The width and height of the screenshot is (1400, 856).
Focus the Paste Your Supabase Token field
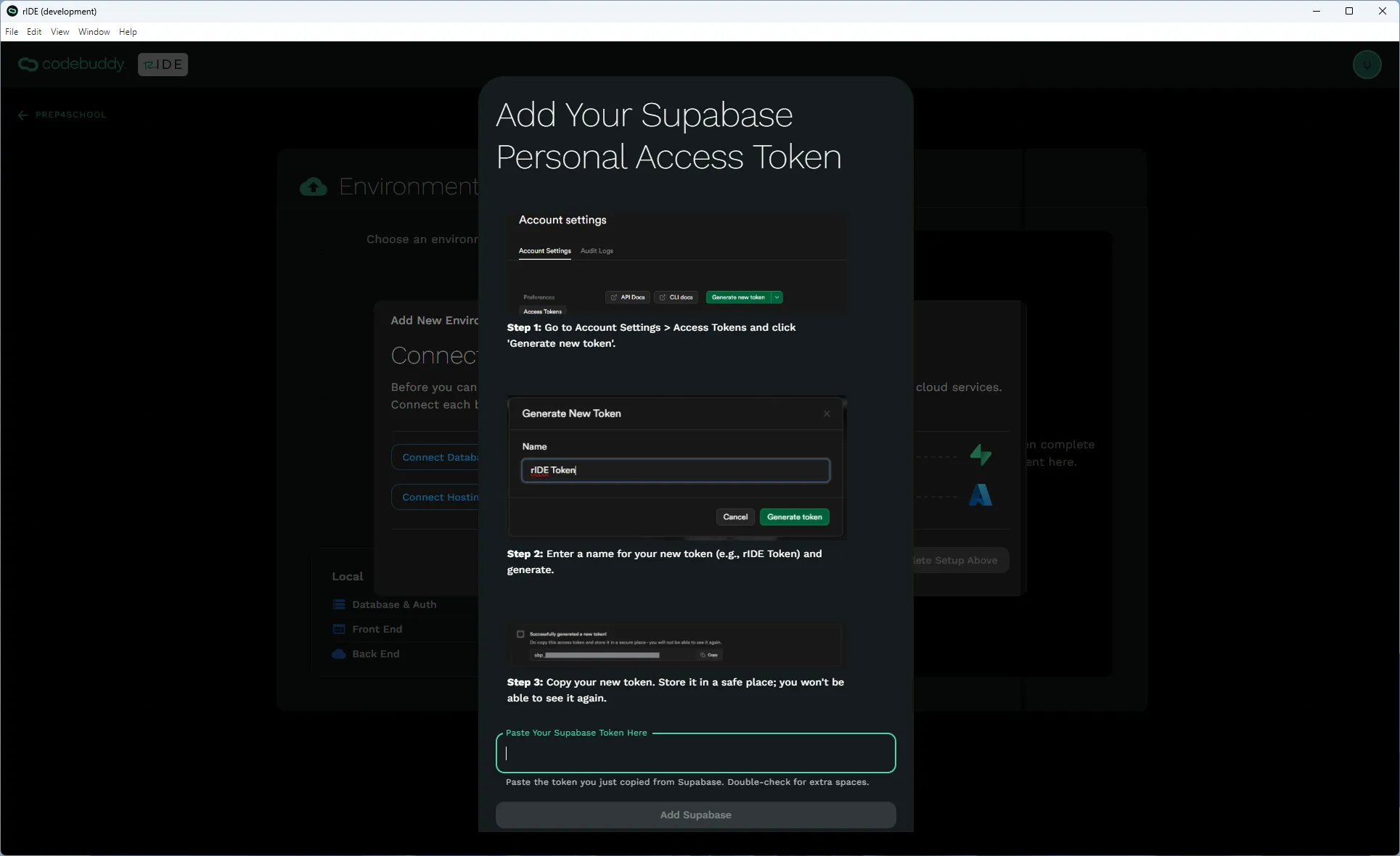(695, 753)
